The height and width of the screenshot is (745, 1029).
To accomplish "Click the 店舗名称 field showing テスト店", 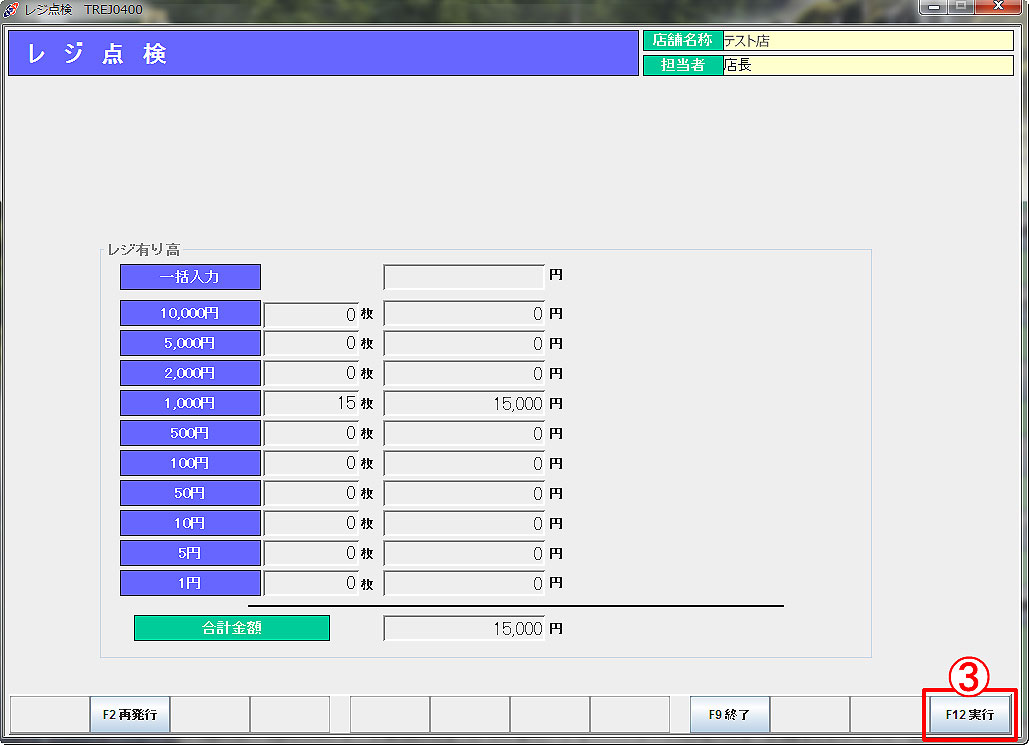I will (868, 41).
